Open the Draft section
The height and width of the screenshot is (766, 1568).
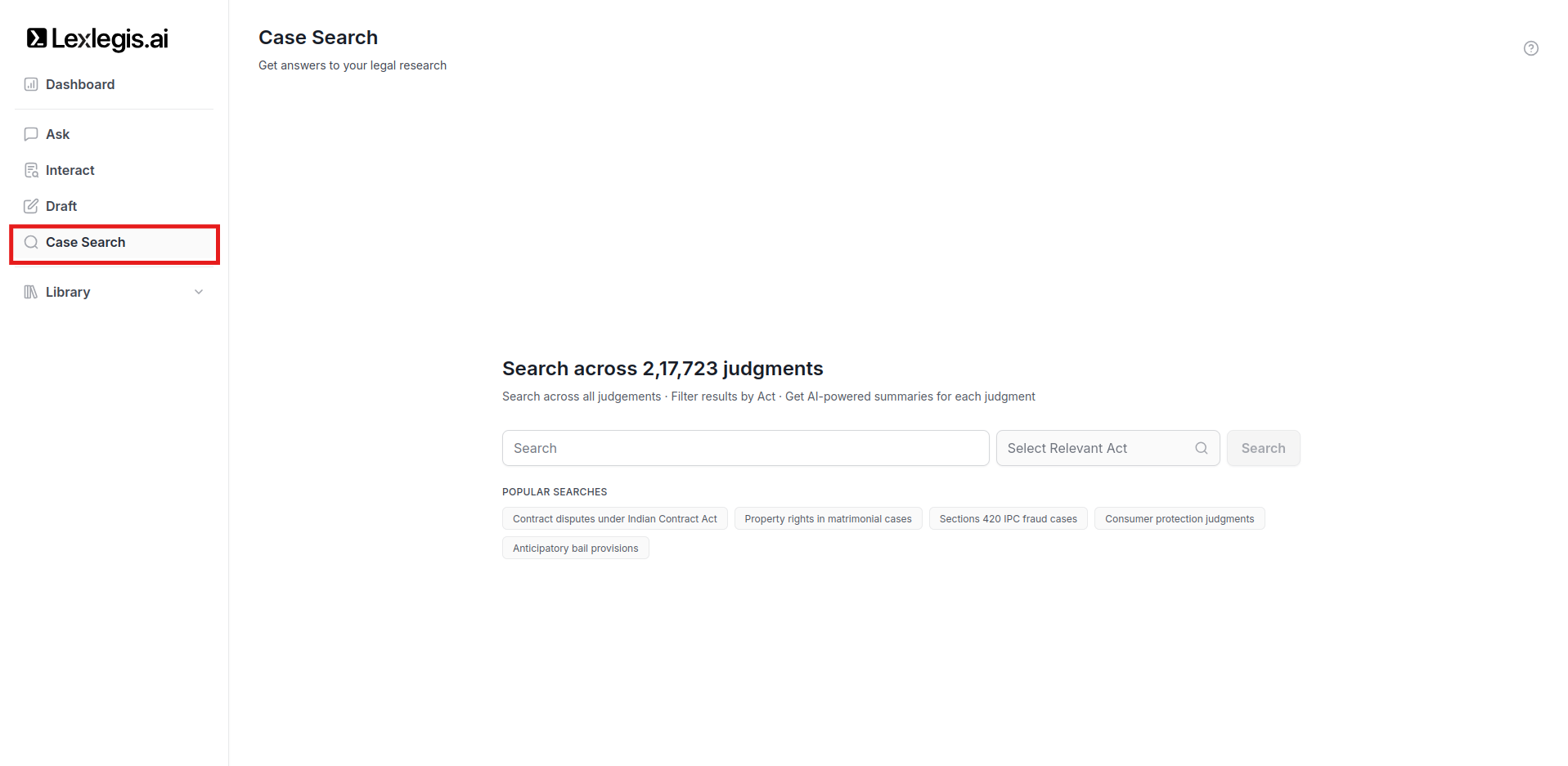point(61,206)
